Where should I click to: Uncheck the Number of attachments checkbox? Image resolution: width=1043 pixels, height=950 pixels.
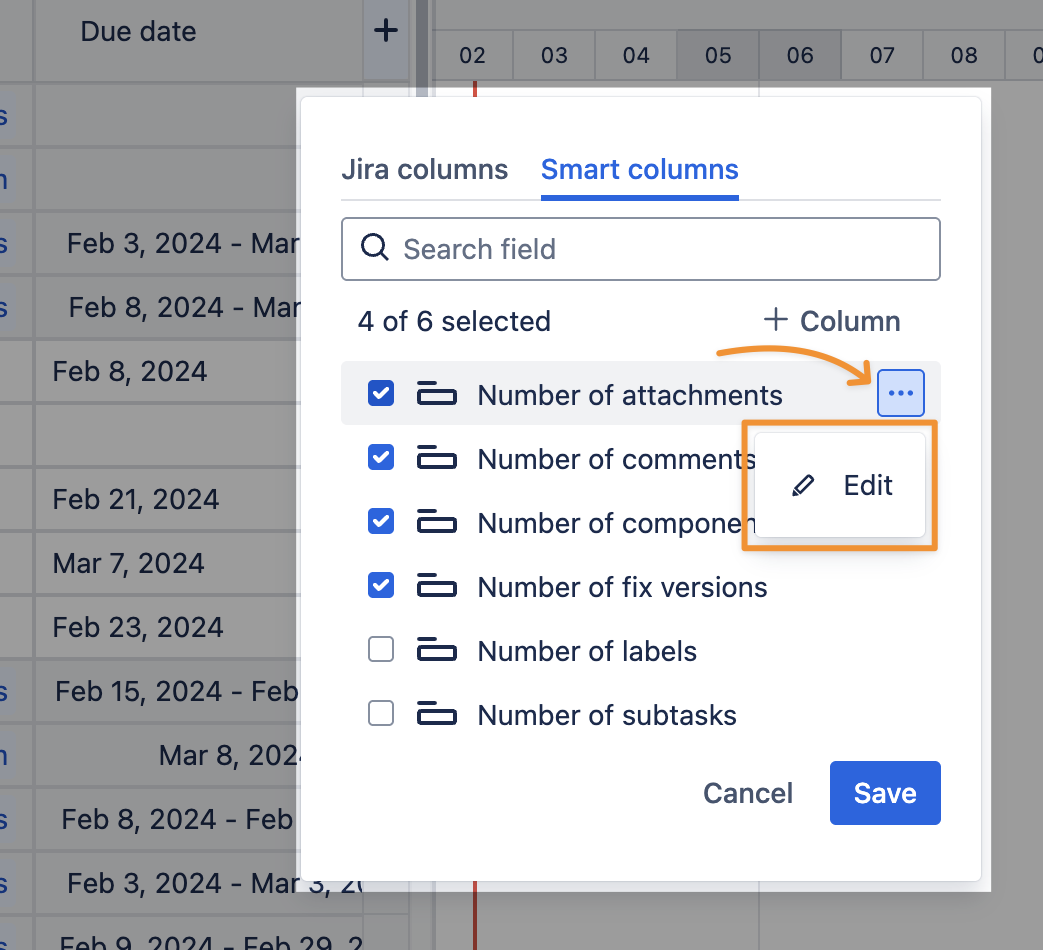381,394
